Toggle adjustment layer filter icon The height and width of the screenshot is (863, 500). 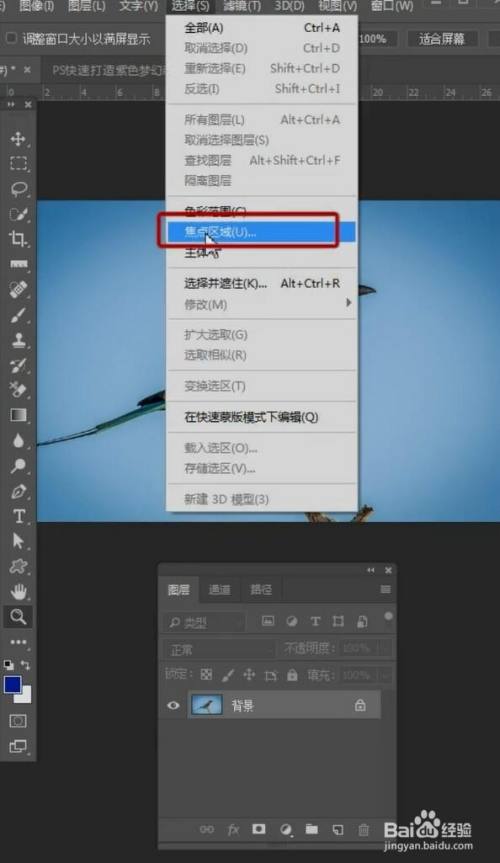[292, 621]
